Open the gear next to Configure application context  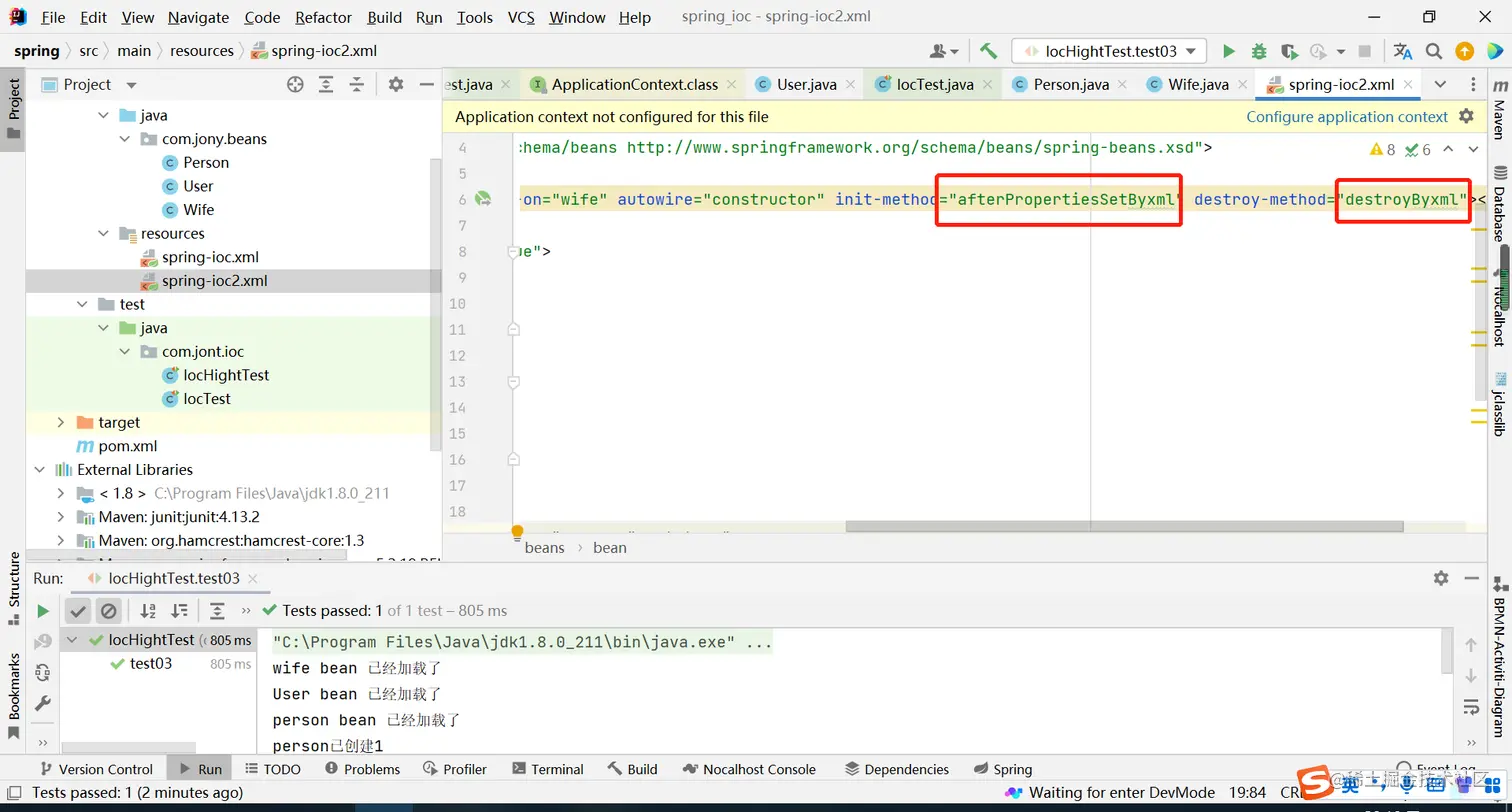pyautogui.click(x=1466, y=116)
